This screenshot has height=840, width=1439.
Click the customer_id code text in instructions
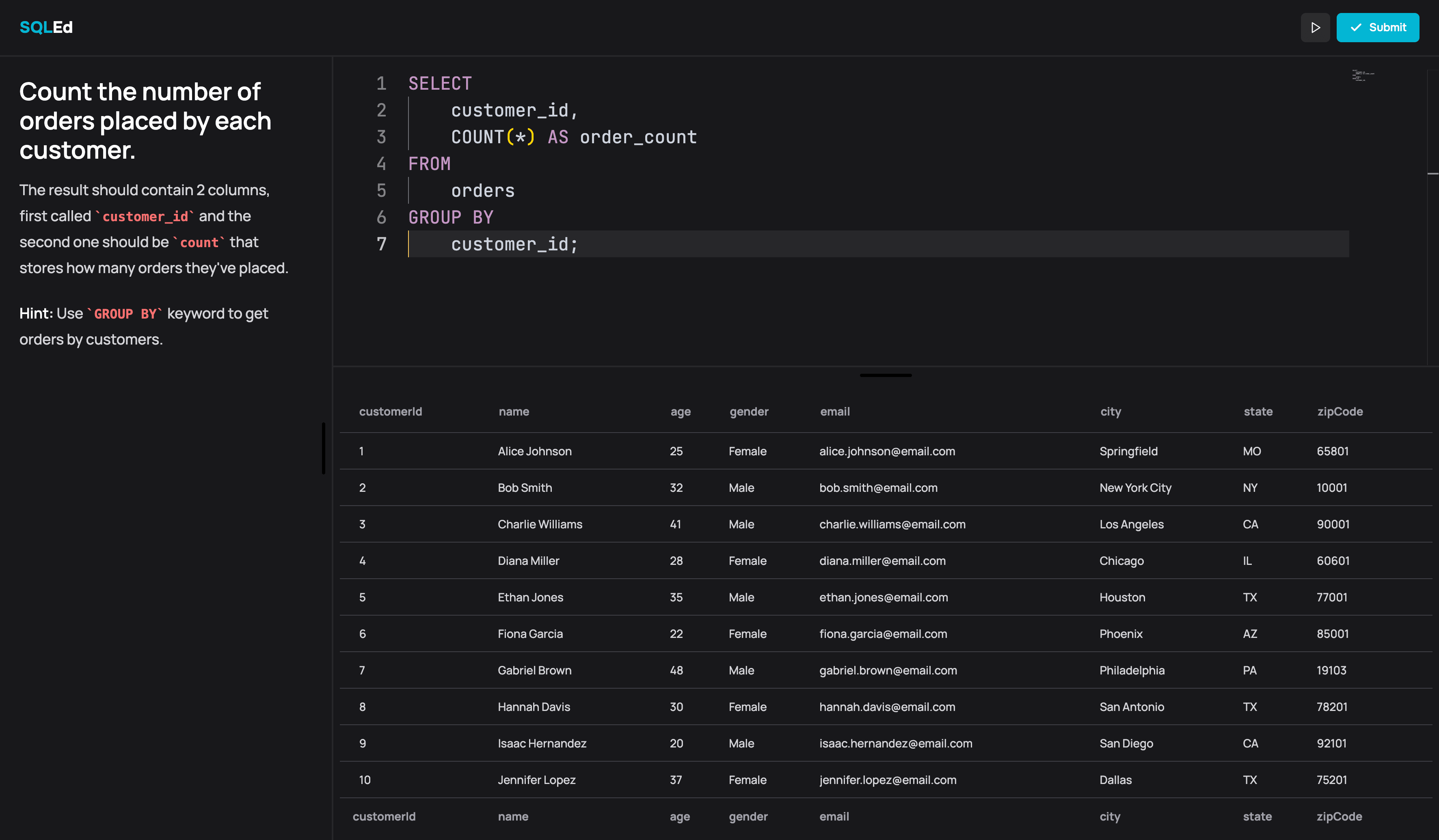(145, 216)
